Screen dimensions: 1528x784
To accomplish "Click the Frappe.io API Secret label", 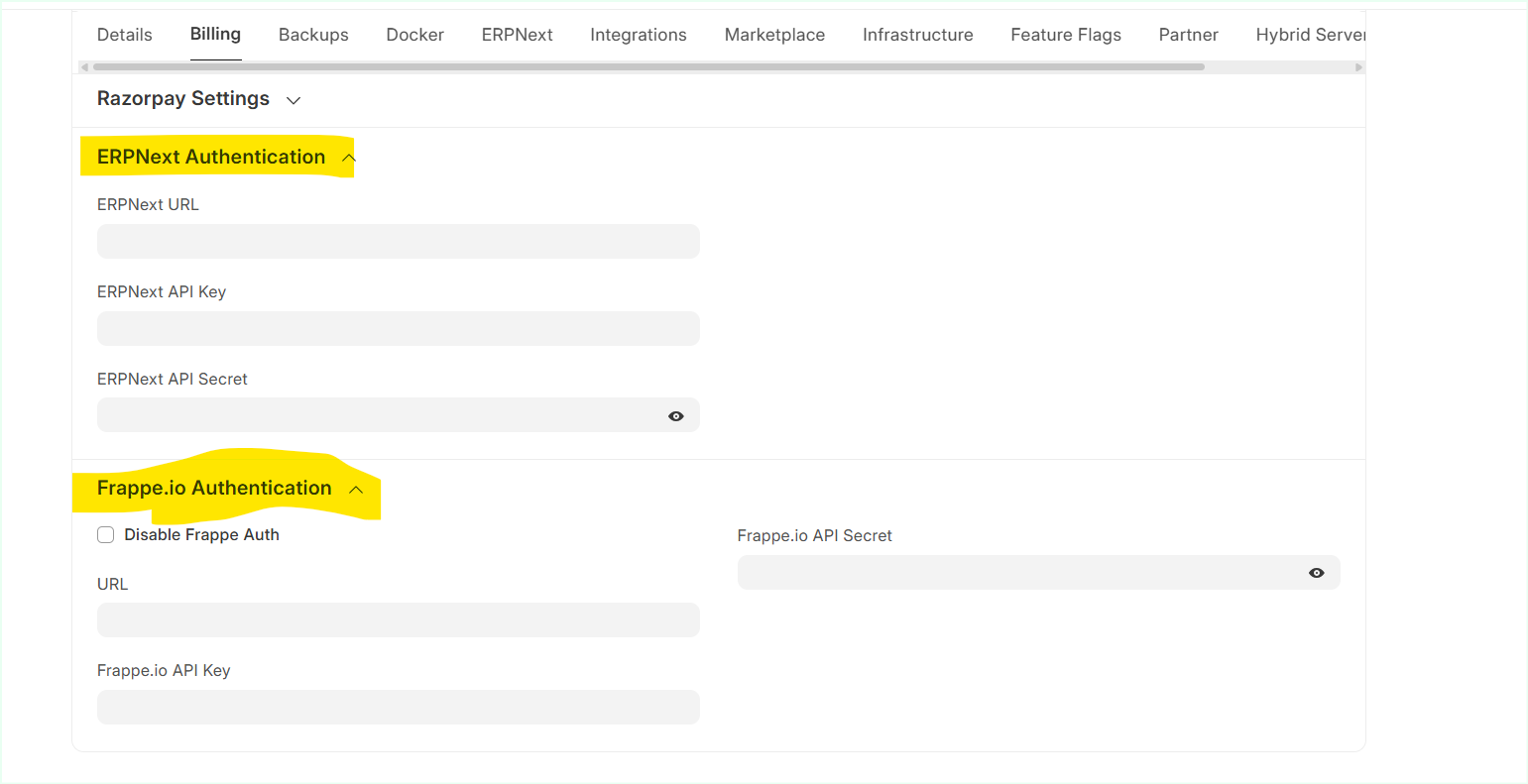I will click(x=815, y=535).
